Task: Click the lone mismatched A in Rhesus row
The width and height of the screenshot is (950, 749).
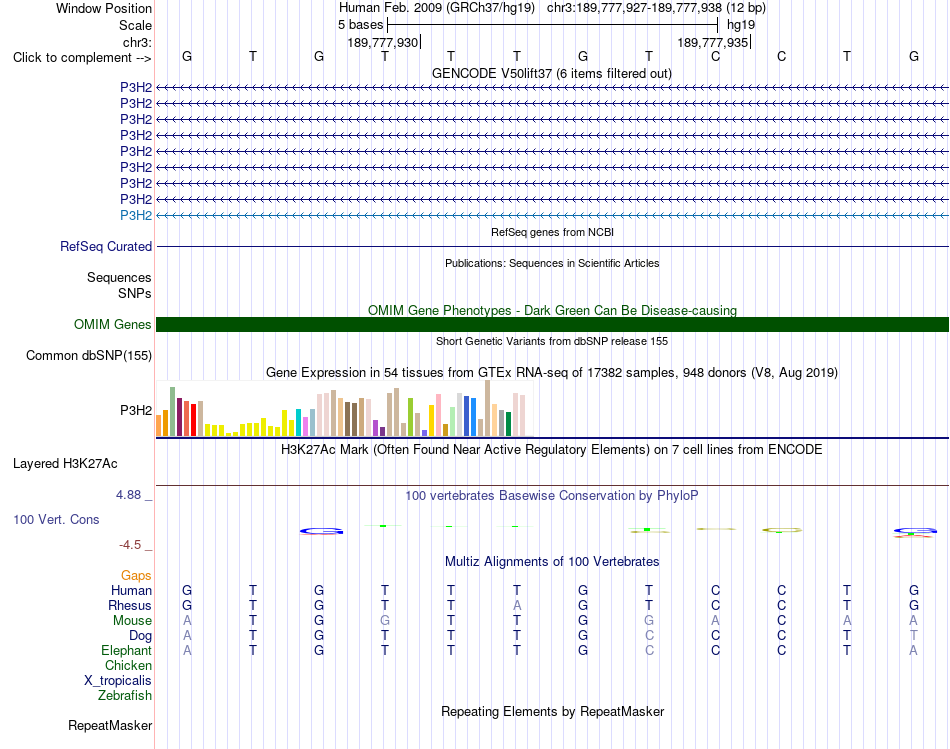Action: pos(517,605)
